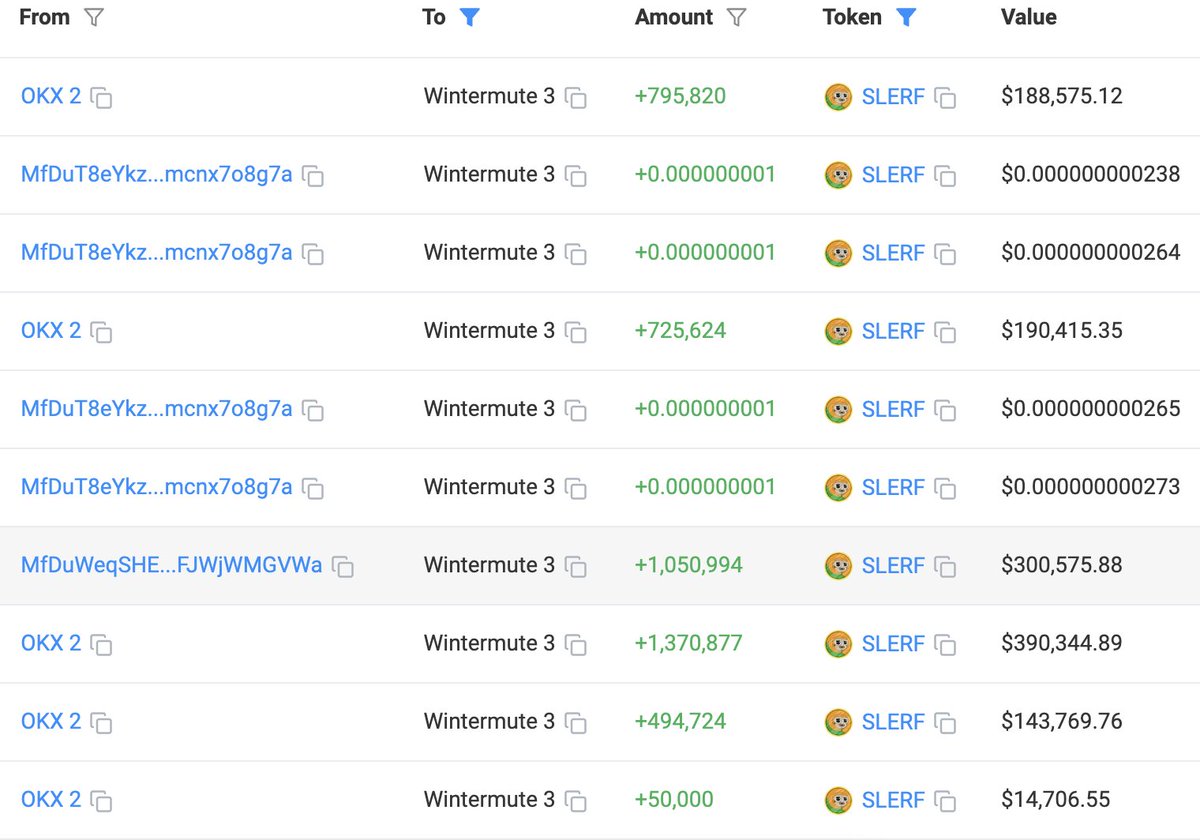This screenshot has width=1200, height=840.
Task: Click the Token column header label
Action: click(852, 17)
